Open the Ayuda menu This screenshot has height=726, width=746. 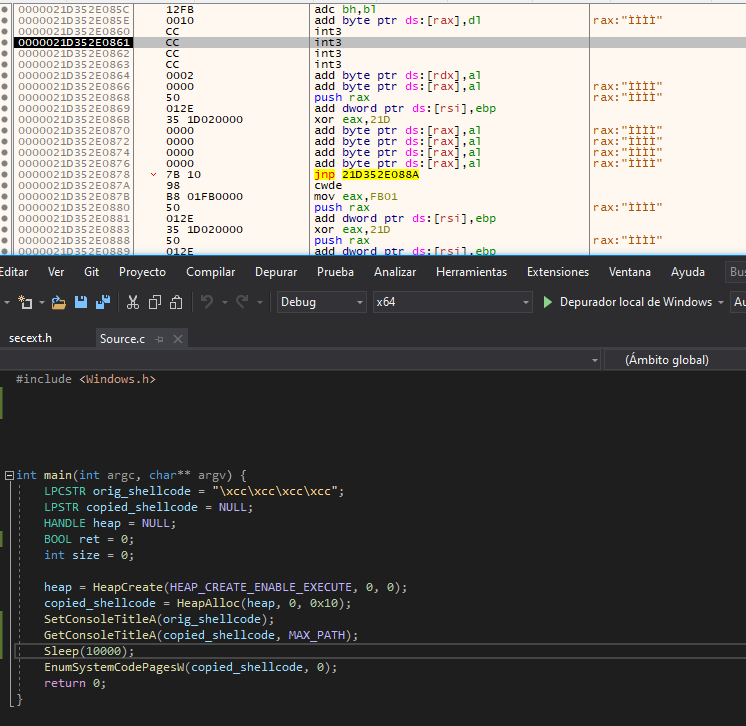[x=687, y=272]
